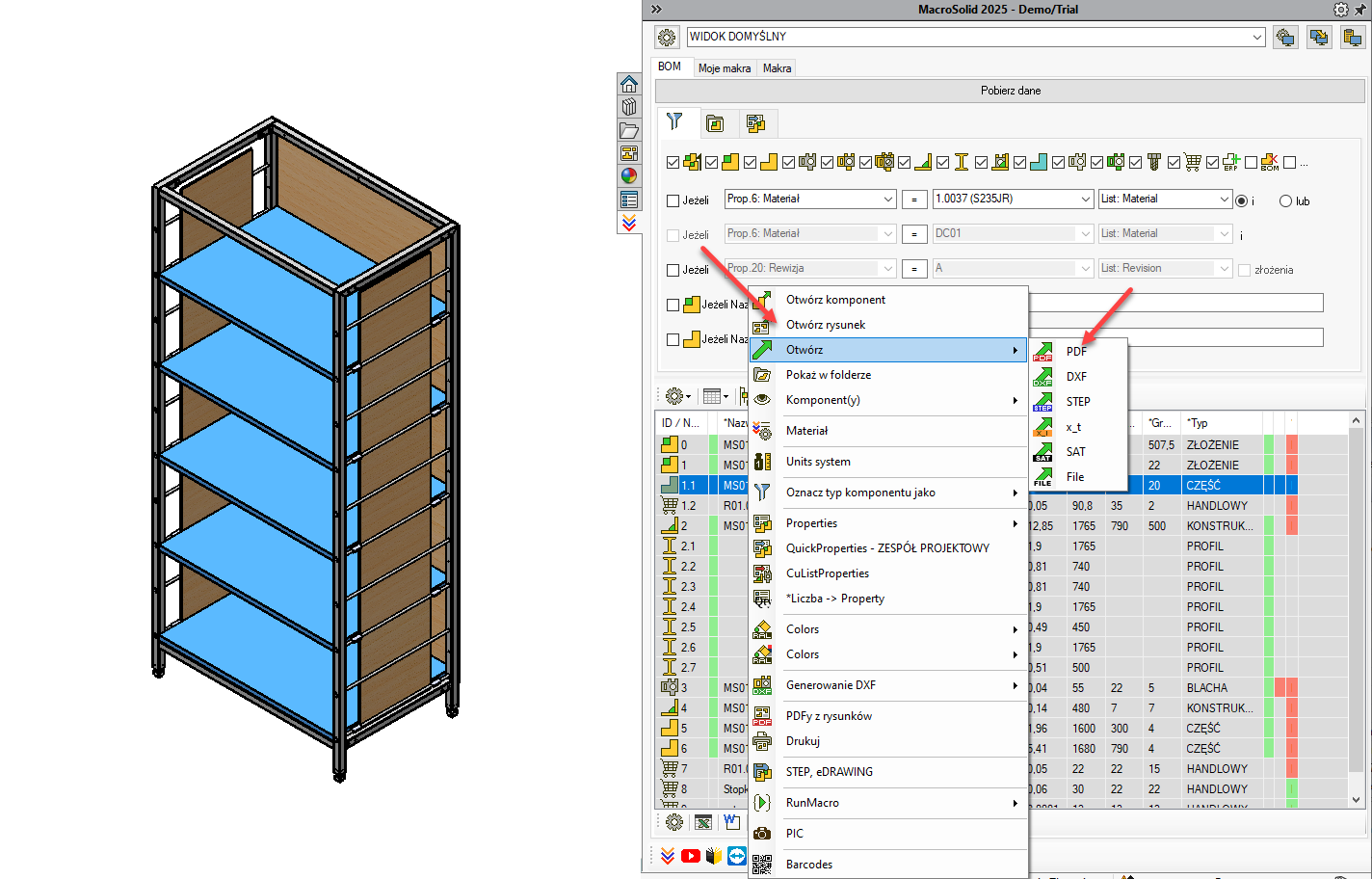Toggle the screw type filter checkbox
Screen dimensions: 1372x879
(1135, 162)
